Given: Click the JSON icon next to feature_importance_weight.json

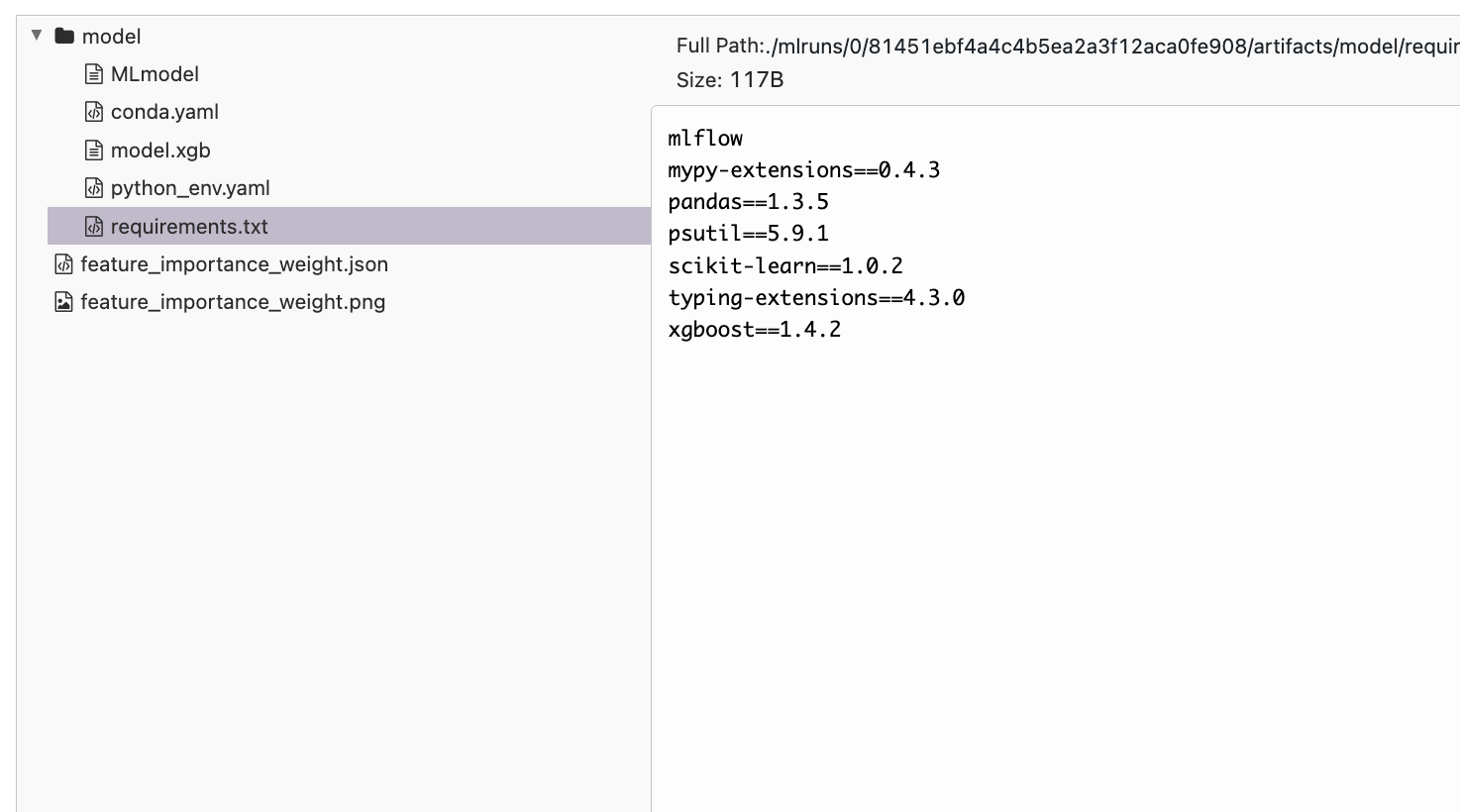Looking at the screenshot, I should (62, 264).
